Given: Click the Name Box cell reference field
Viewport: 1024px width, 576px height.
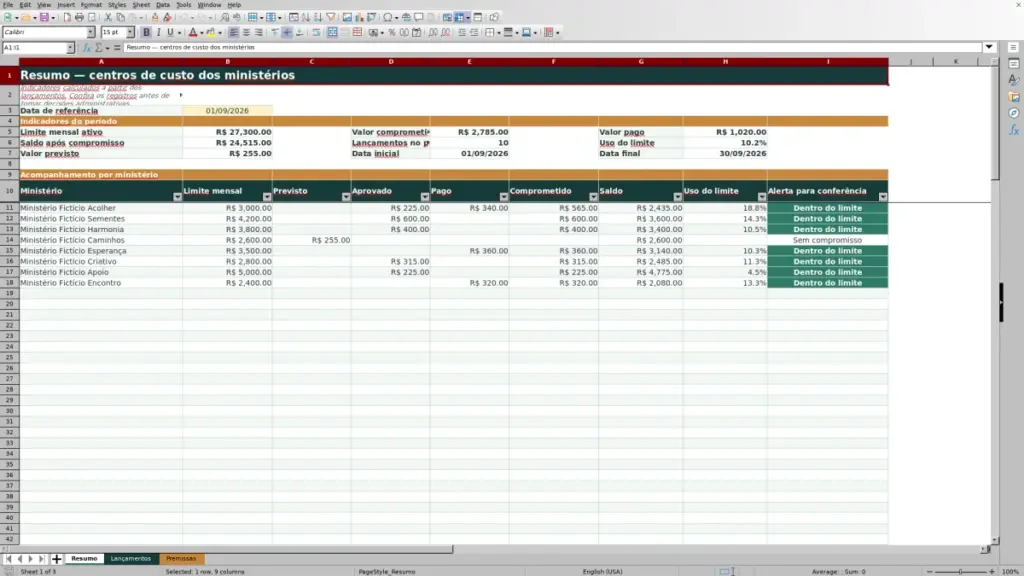Looking at the screenshot, I should click(x=34, y=48).
